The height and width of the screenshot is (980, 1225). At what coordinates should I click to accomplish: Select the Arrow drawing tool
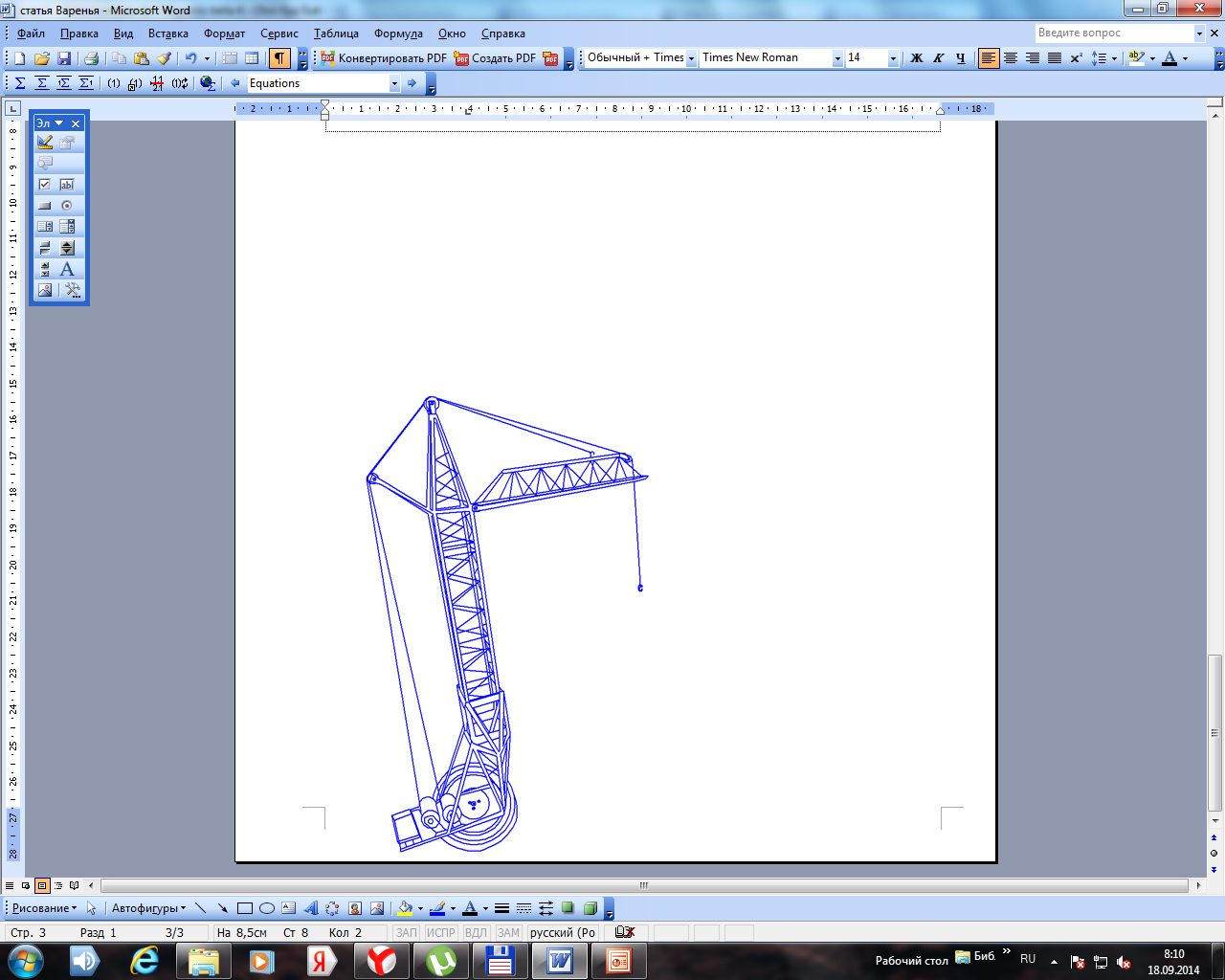click(222, 908)
